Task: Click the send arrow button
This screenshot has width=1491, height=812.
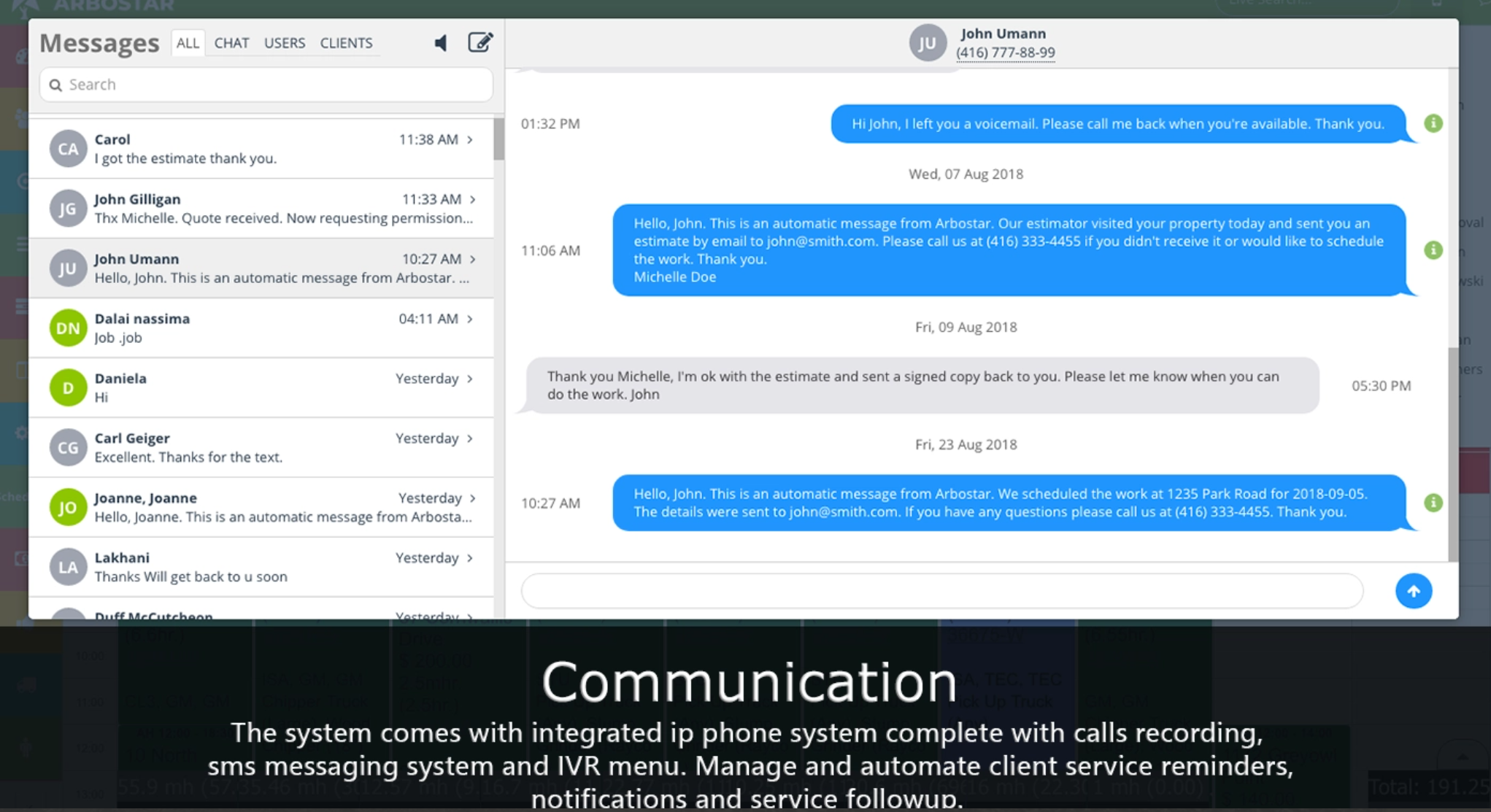Action: point(1413,591)
